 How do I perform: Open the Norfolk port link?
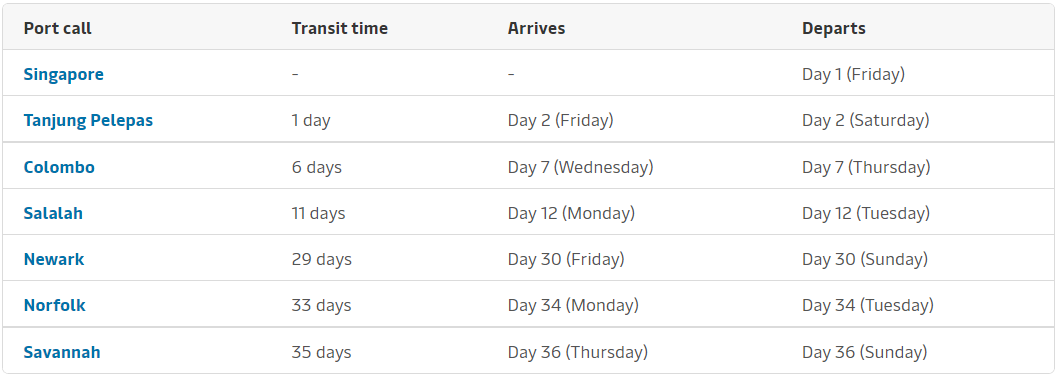[x=55, y=306]
